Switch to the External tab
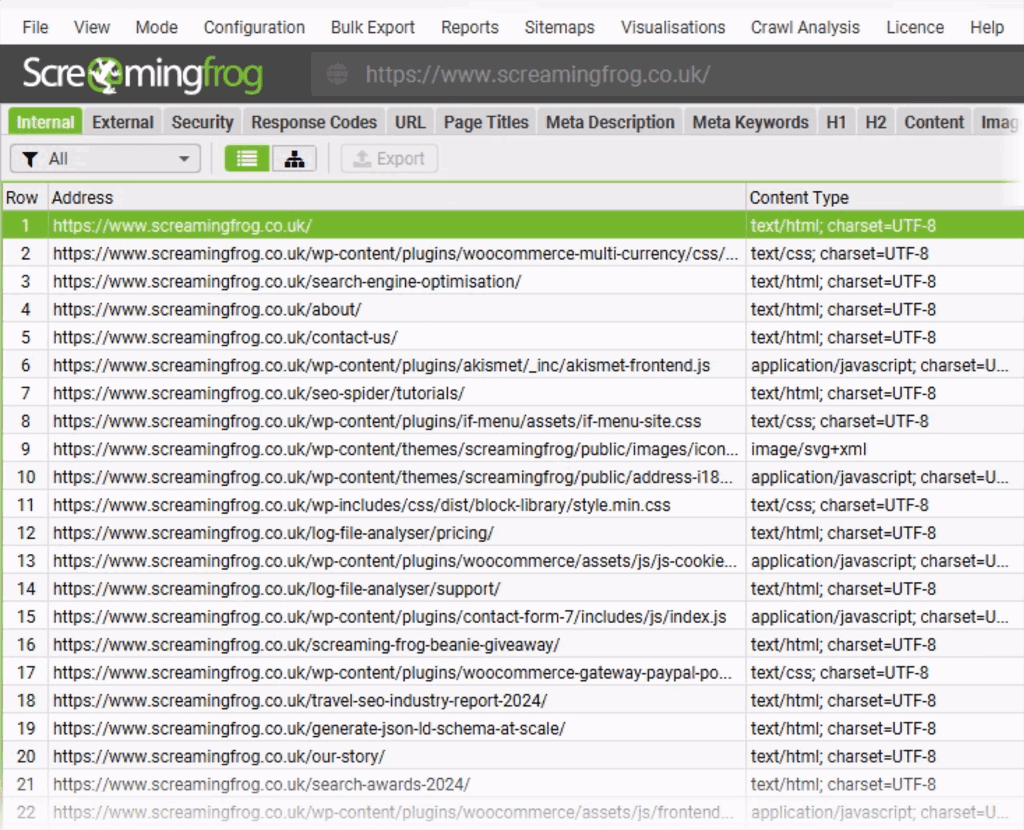This screenshot has width=1024, height=830. click(122, 121)
